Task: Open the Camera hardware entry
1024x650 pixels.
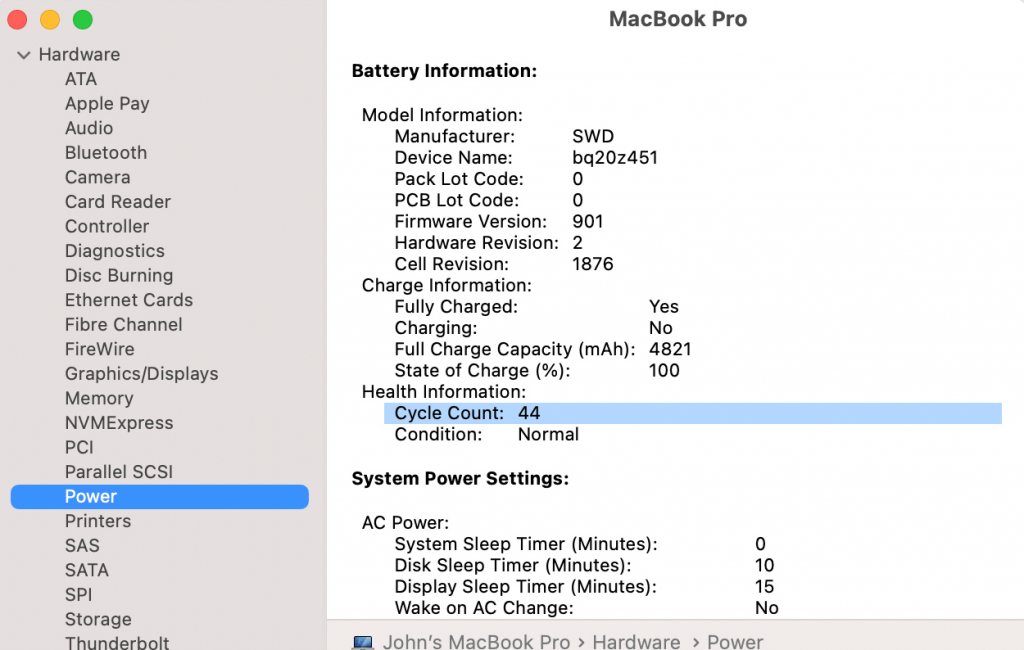Action: point(97,178)
